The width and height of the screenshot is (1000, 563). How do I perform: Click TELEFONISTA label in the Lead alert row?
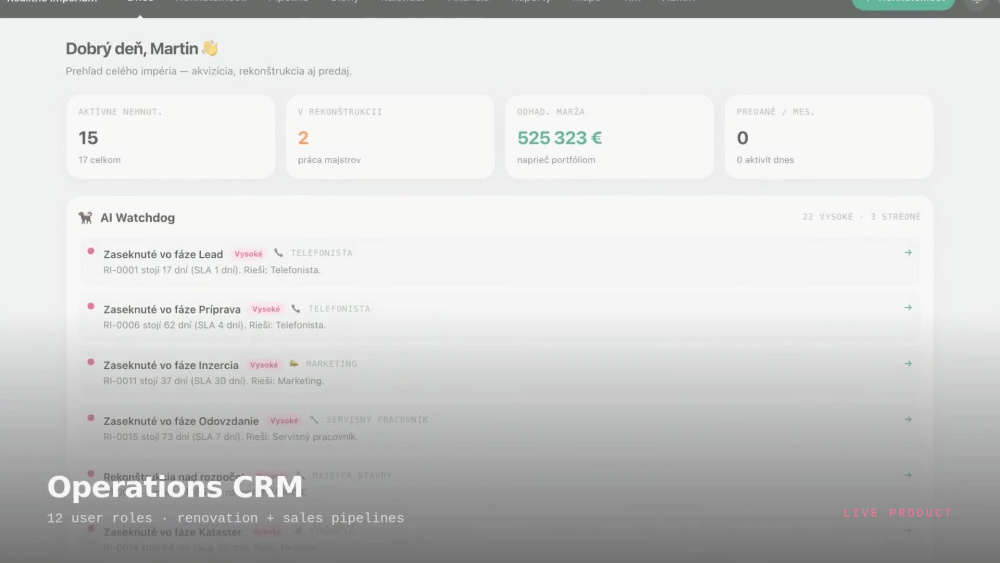click(x=321, y=253)
